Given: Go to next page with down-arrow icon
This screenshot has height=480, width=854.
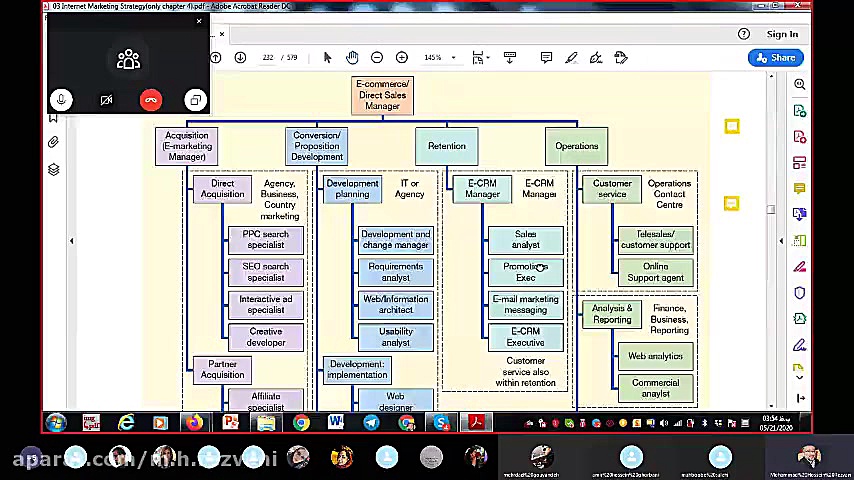Looking at the screenshot, I should point(240,58).
